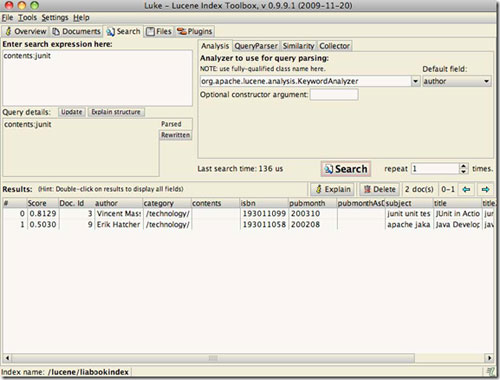Open the Collector sub-tab

coord(334,46)
